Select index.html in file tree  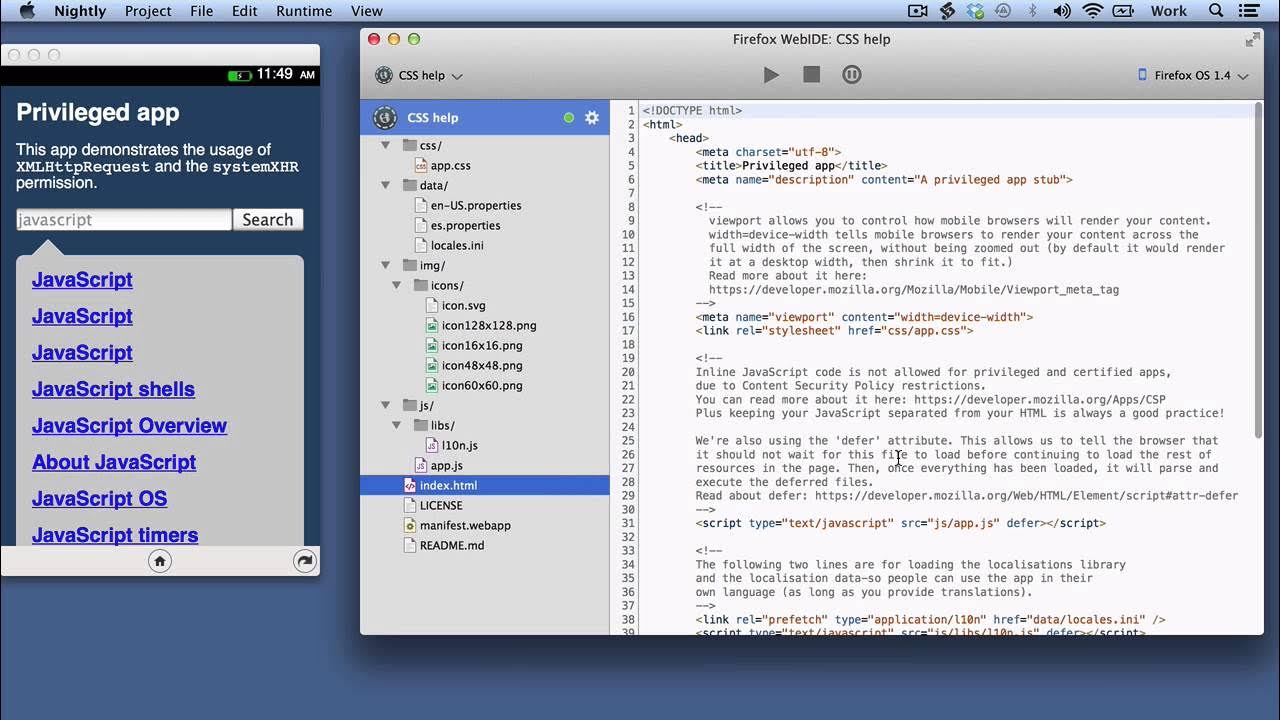[x=485, y=485]
